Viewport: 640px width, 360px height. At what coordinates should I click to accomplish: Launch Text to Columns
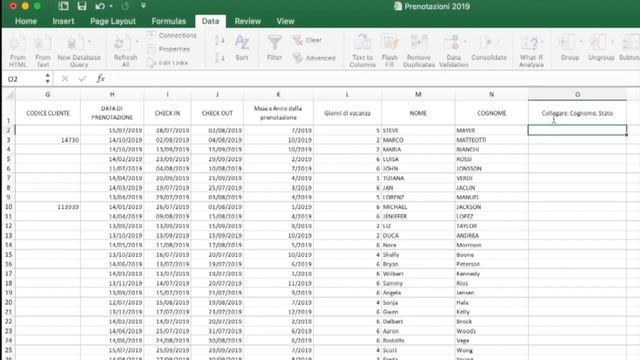click(x=362, y=51)
